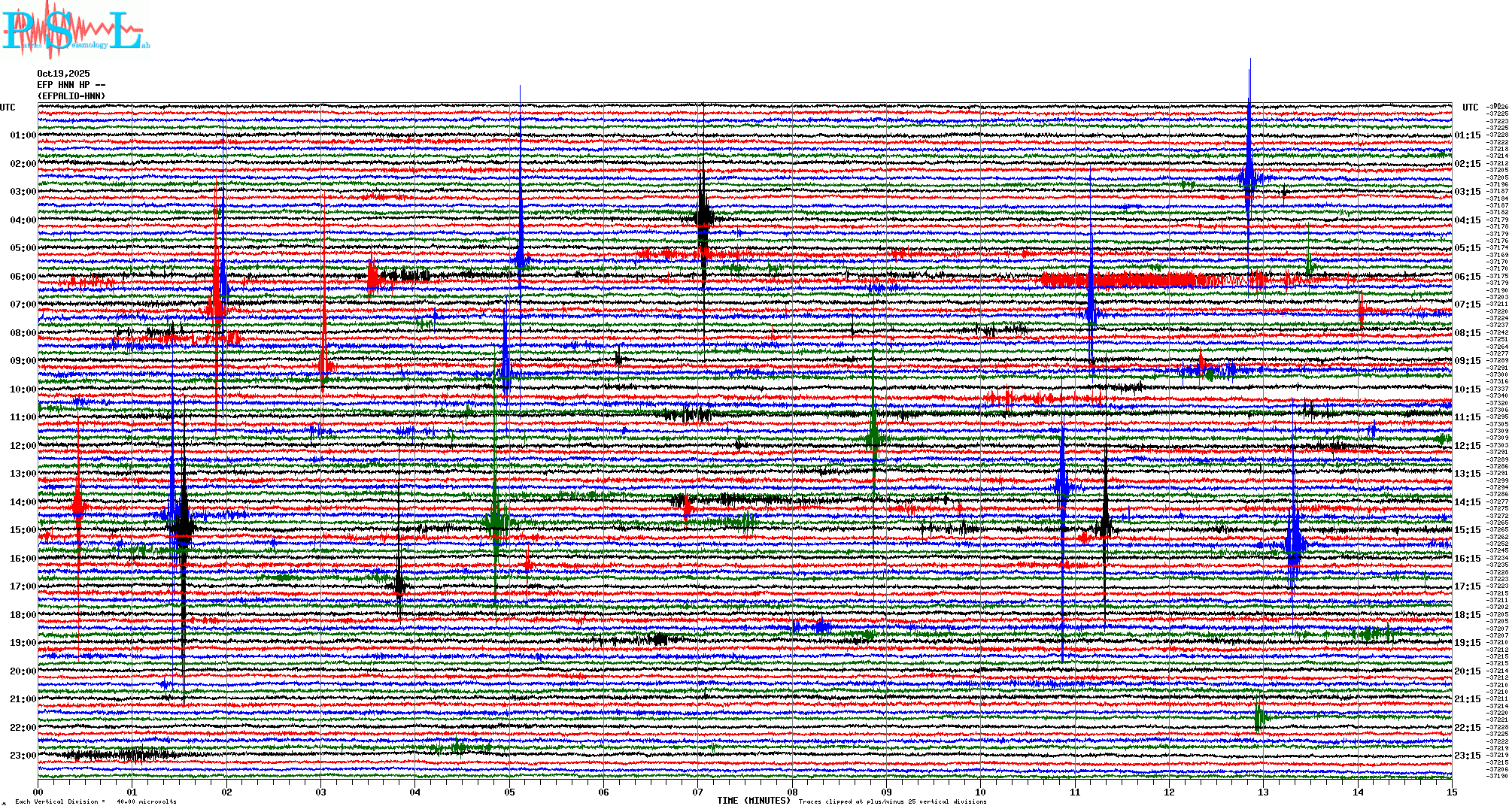Click minute 12 on bottom time axis

[1169, 792]
